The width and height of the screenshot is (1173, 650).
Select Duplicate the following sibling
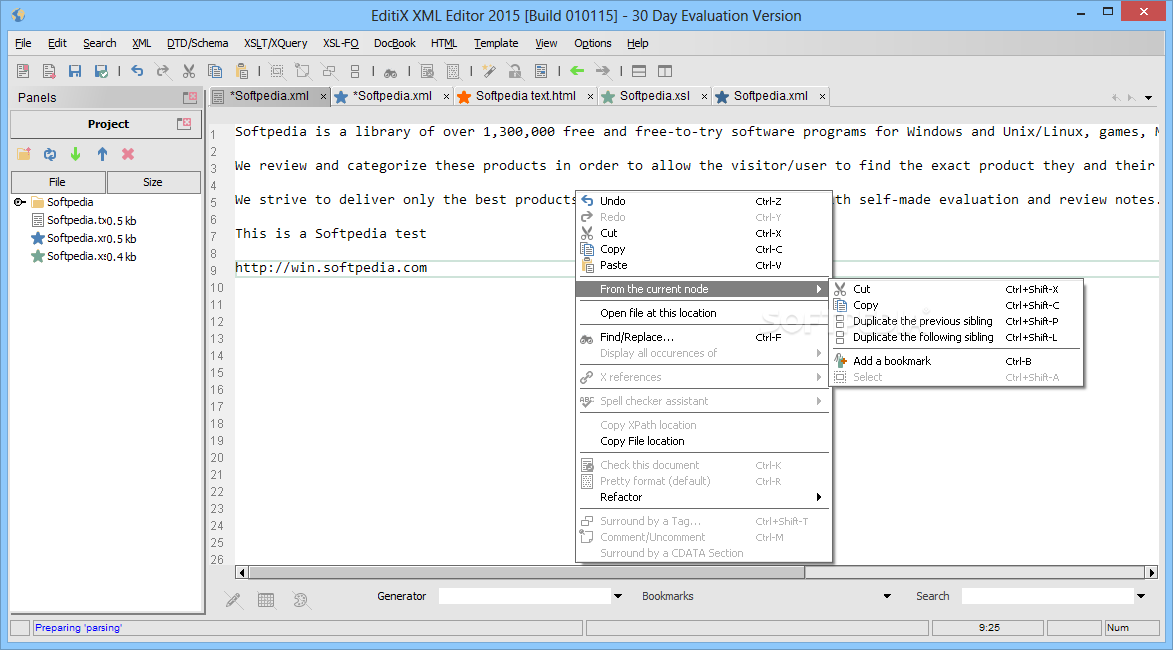click(957, 337)
